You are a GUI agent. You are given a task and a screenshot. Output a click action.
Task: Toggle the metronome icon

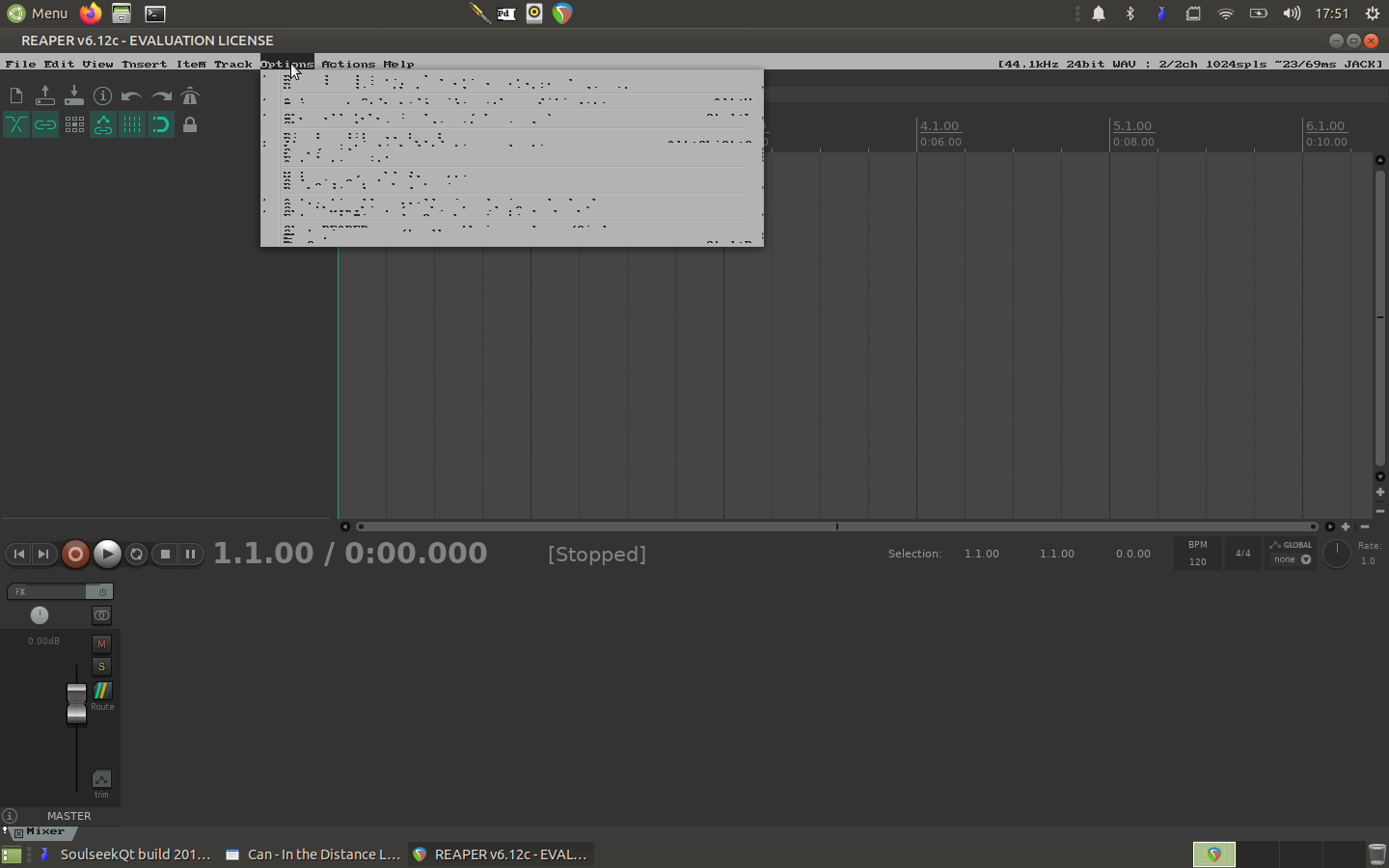tap(190, 95)
